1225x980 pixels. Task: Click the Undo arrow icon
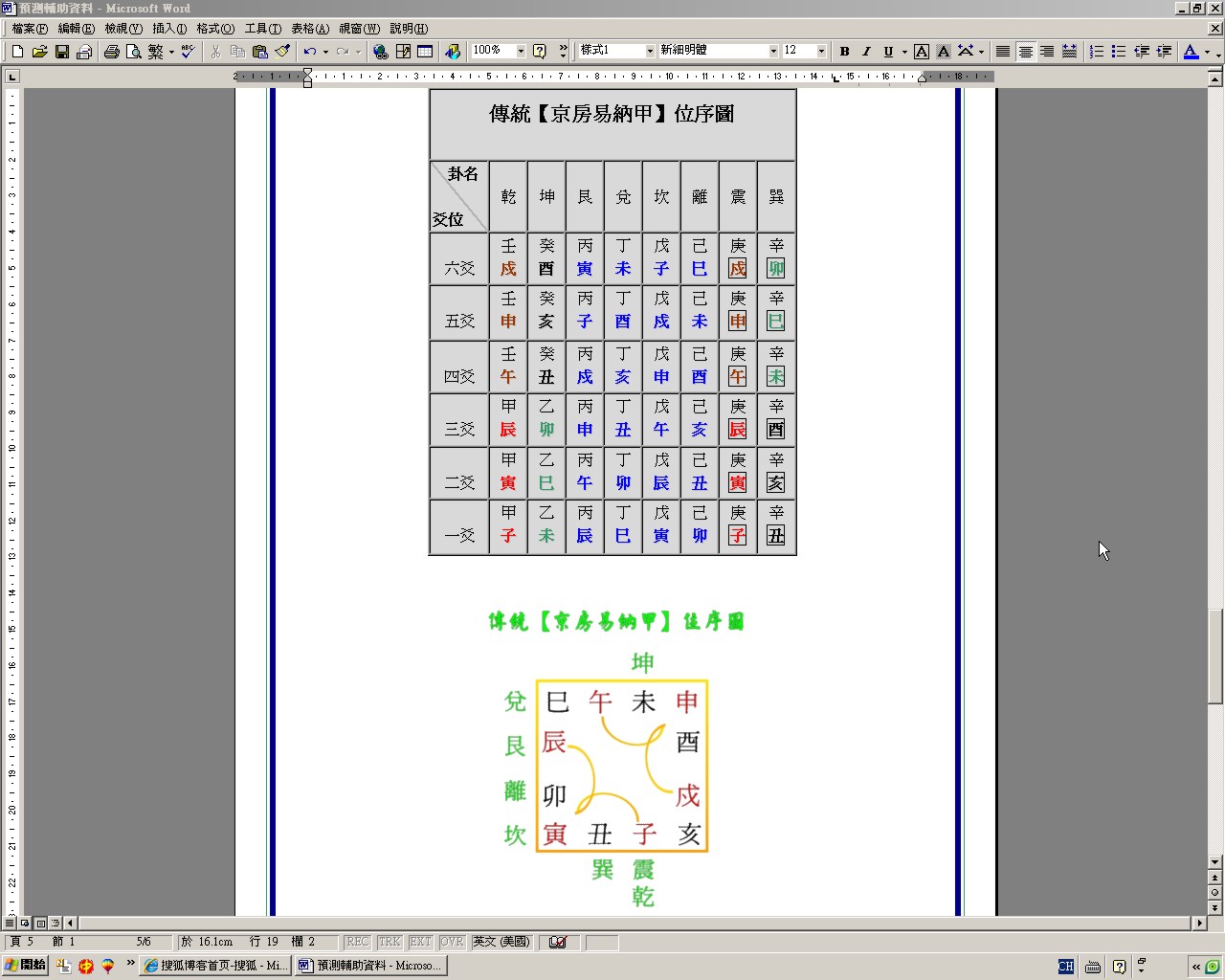point(309,52)
